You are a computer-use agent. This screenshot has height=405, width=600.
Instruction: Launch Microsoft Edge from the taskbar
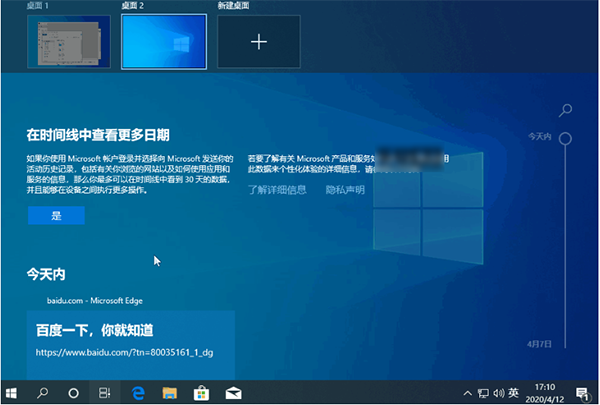[x=137, y=393]
